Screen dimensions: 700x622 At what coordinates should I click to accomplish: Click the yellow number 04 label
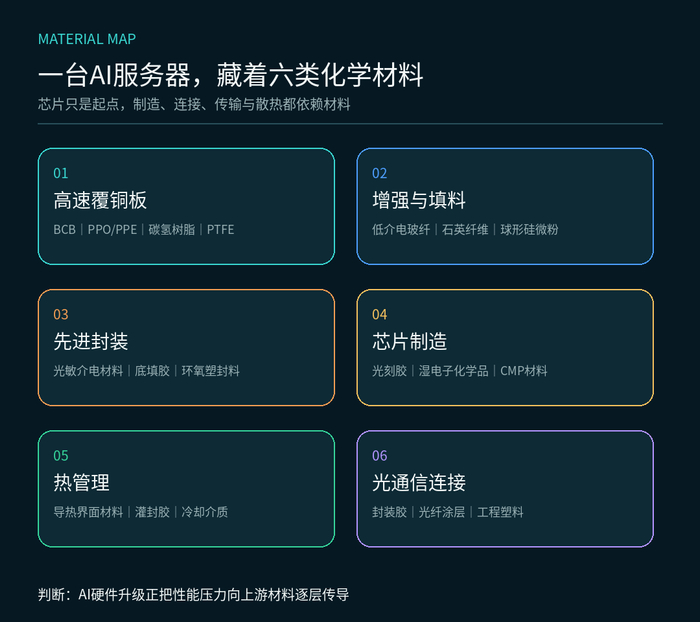tap(379, 314)
